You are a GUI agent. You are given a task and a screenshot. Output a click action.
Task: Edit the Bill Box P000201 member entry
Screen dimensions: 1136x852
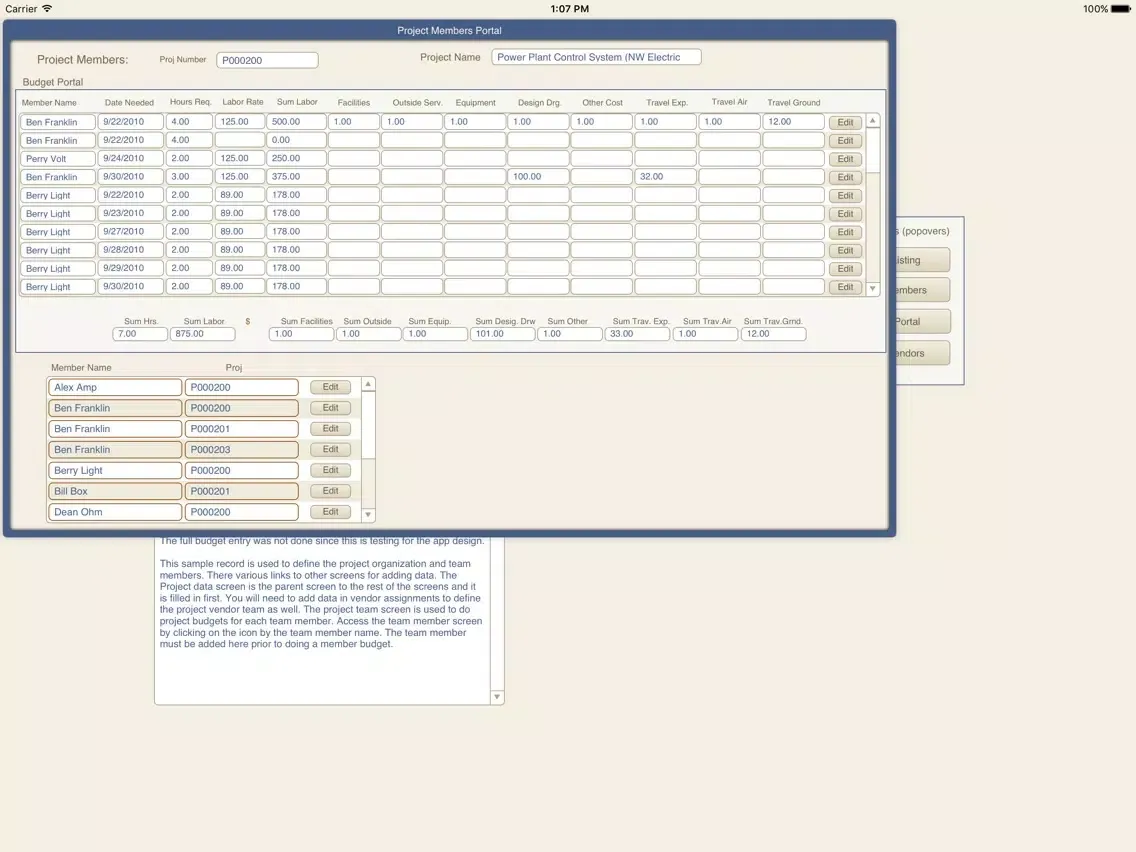(x=330, y=491)
